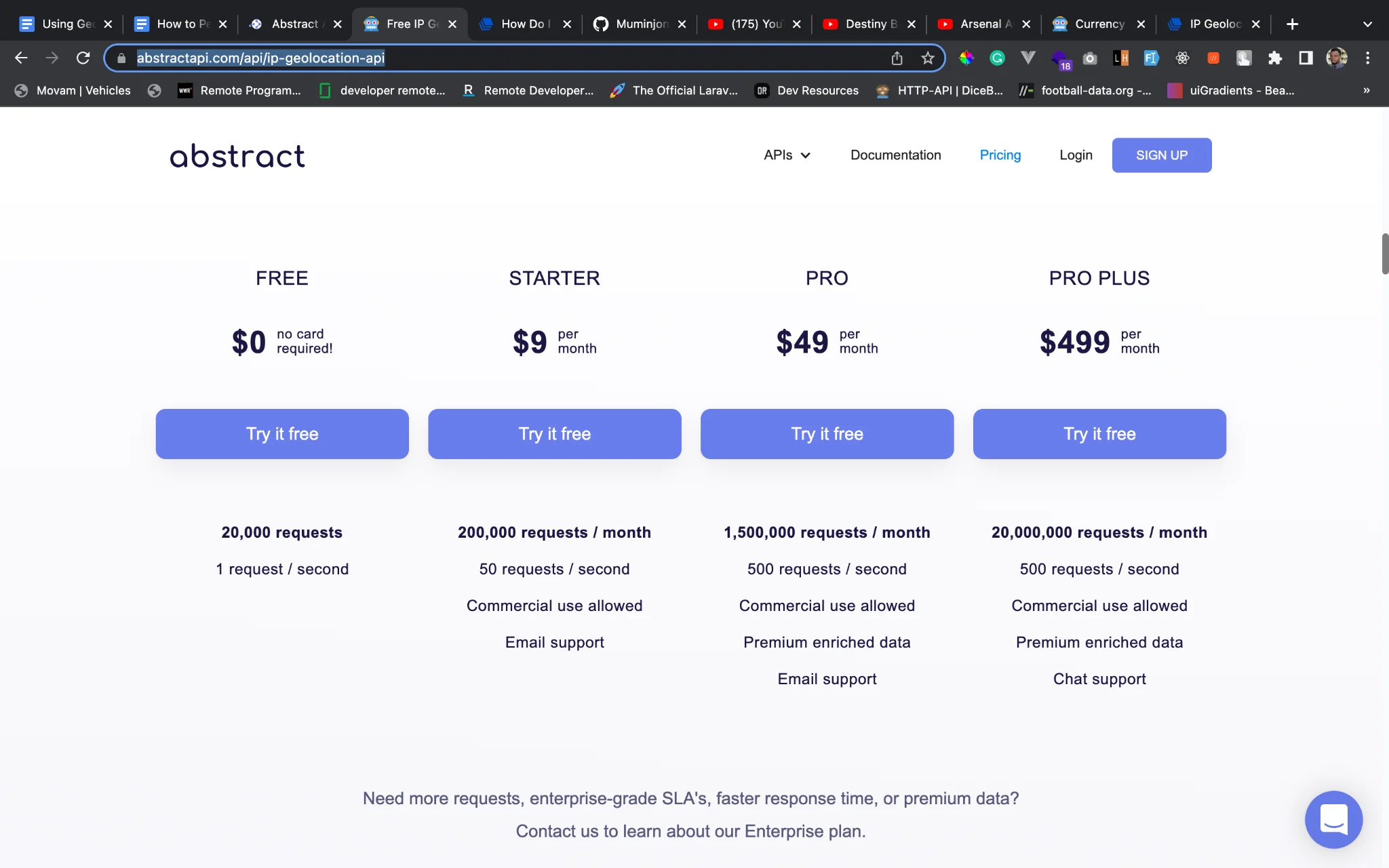Click the bookmark star icon
Viewport: 1389px width, 868px height.
click(928, 58)
